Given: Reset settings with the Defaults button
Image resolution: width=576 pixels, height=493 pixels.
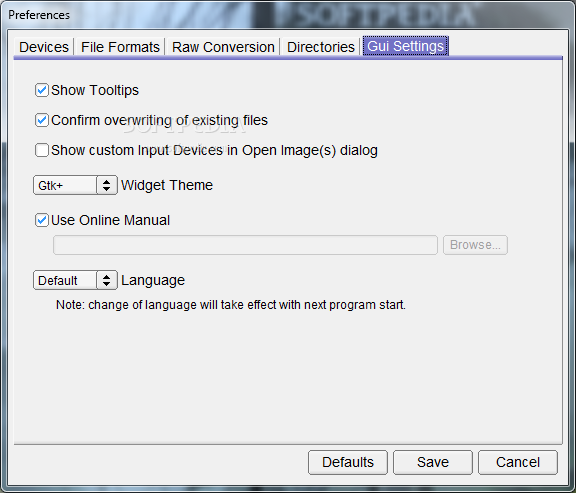Looking at the screenshot, I should tap(348, 462).
